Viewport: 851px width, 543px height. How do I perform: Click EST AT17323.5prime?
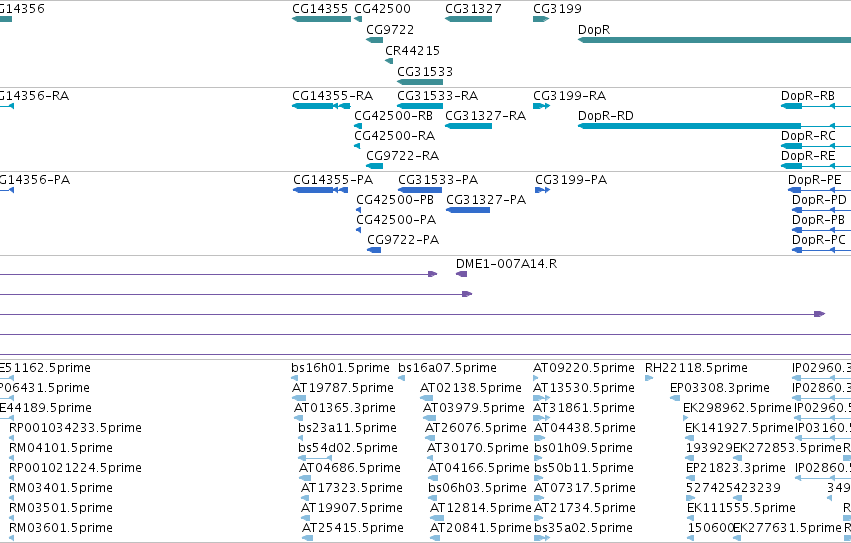pos(307,498)
